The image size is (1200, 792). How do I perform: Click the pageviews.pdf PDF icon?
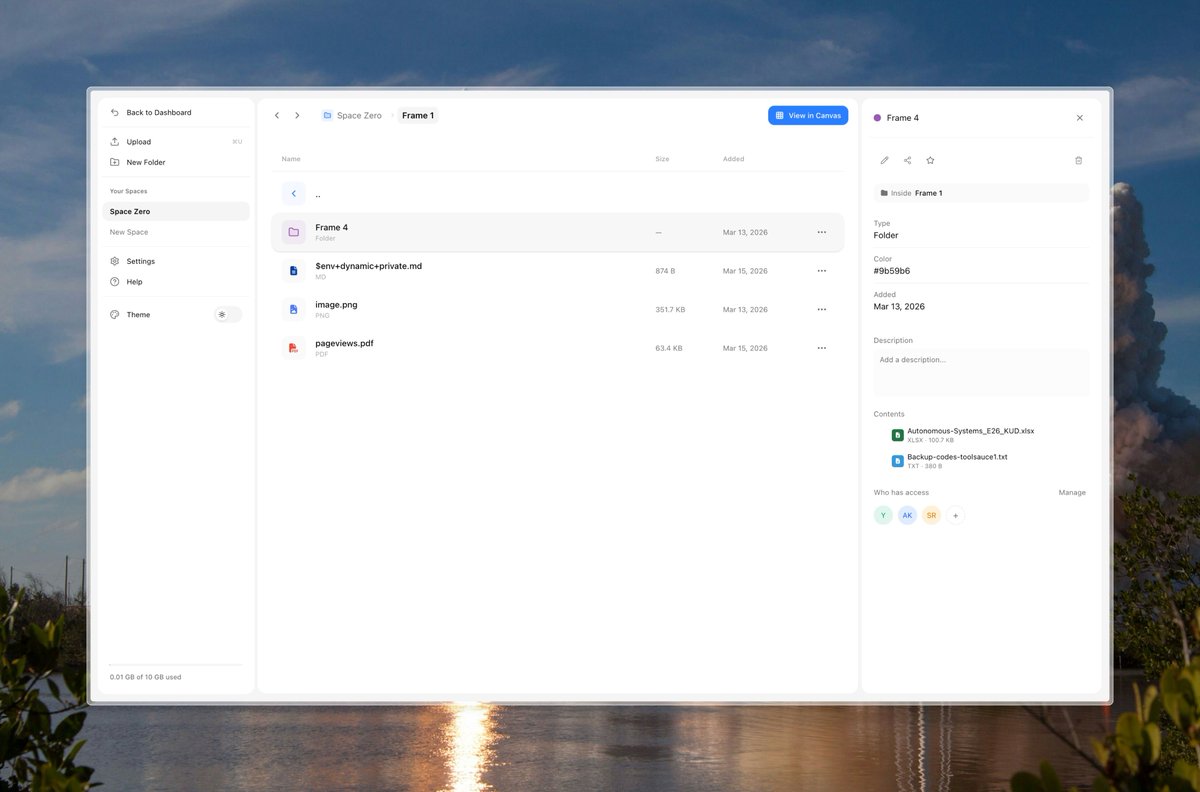[x=294, y=348]
